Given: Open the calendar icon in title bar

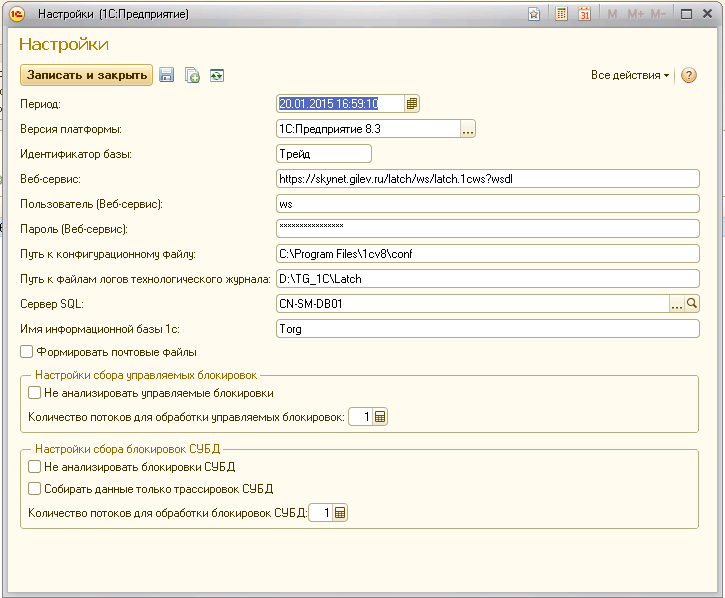Looking at the screenshot, I should [x=584, y=14].
